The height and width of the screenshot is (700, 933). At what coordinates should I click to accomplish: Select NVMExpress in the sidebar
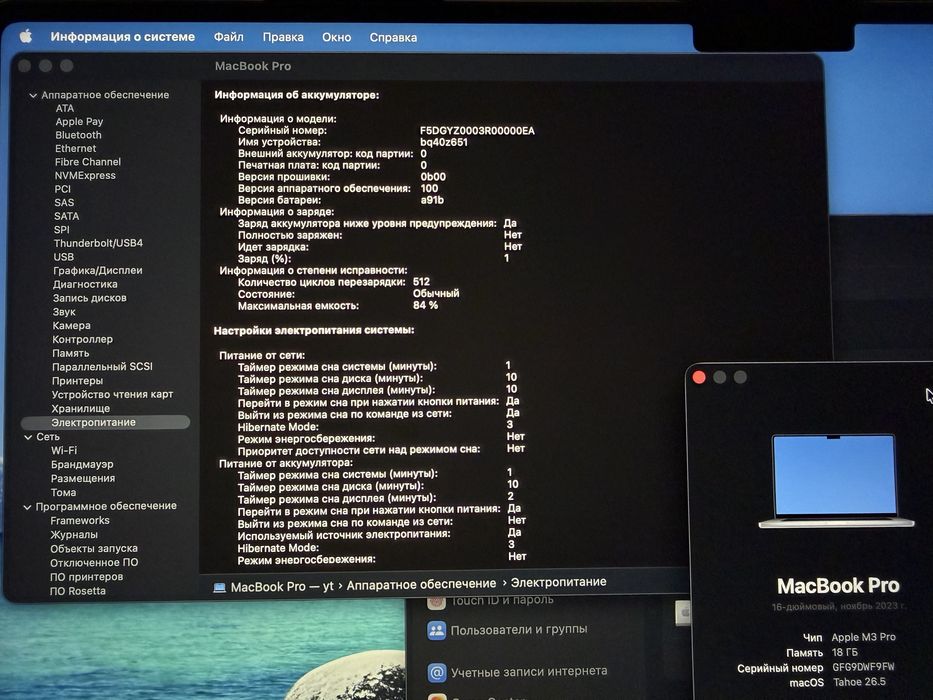pyautogui.click(x=84, y=176)
